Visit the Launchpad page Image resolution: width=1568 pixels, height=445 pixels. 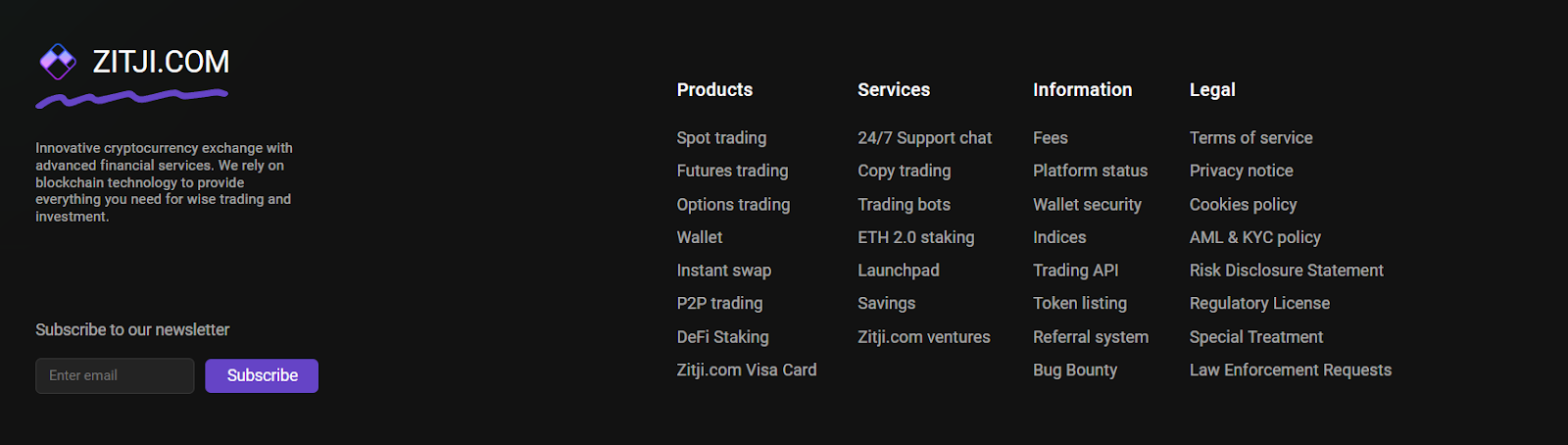point(898,271)
